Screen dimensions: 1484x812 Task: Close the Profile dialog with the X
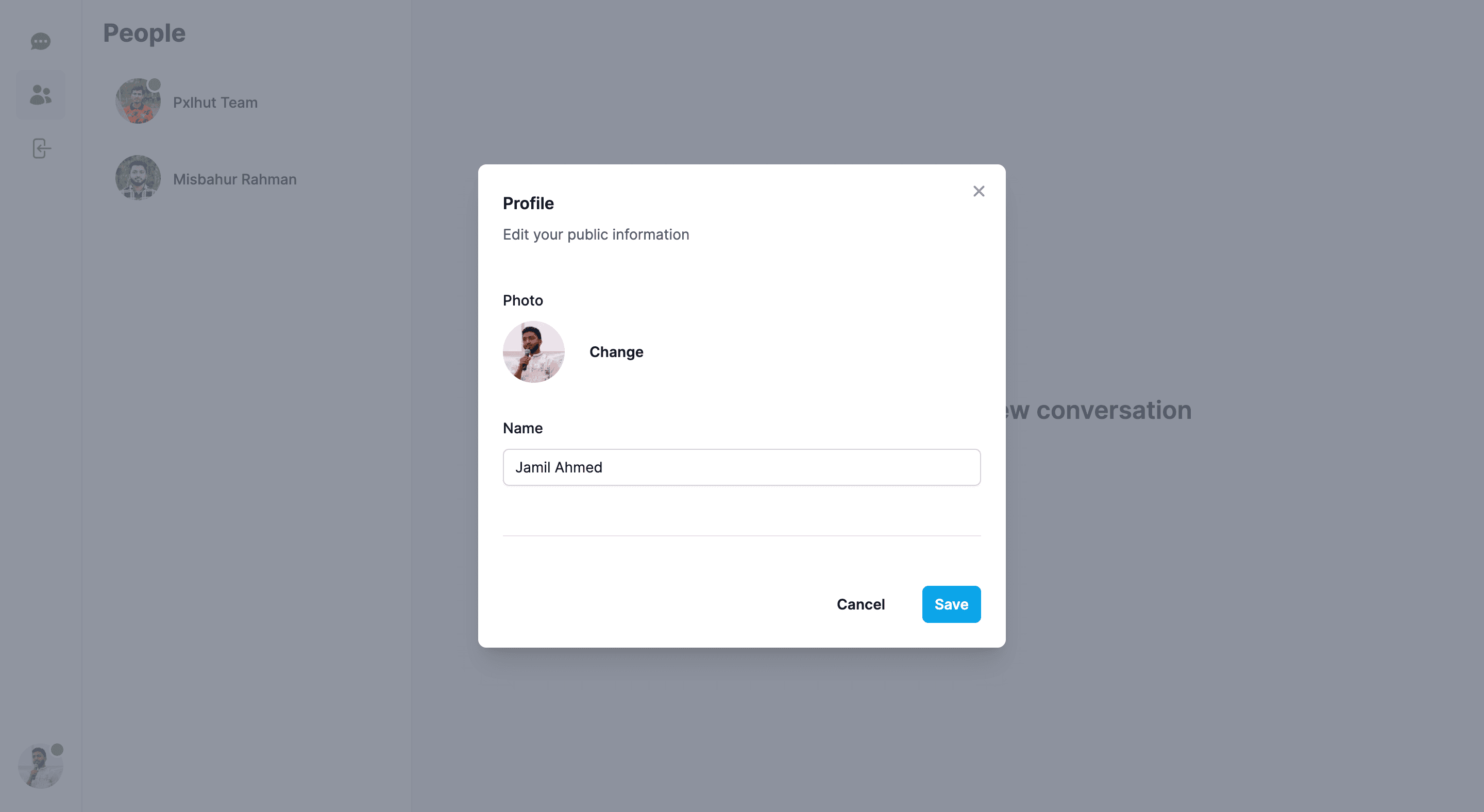(979, 191)
